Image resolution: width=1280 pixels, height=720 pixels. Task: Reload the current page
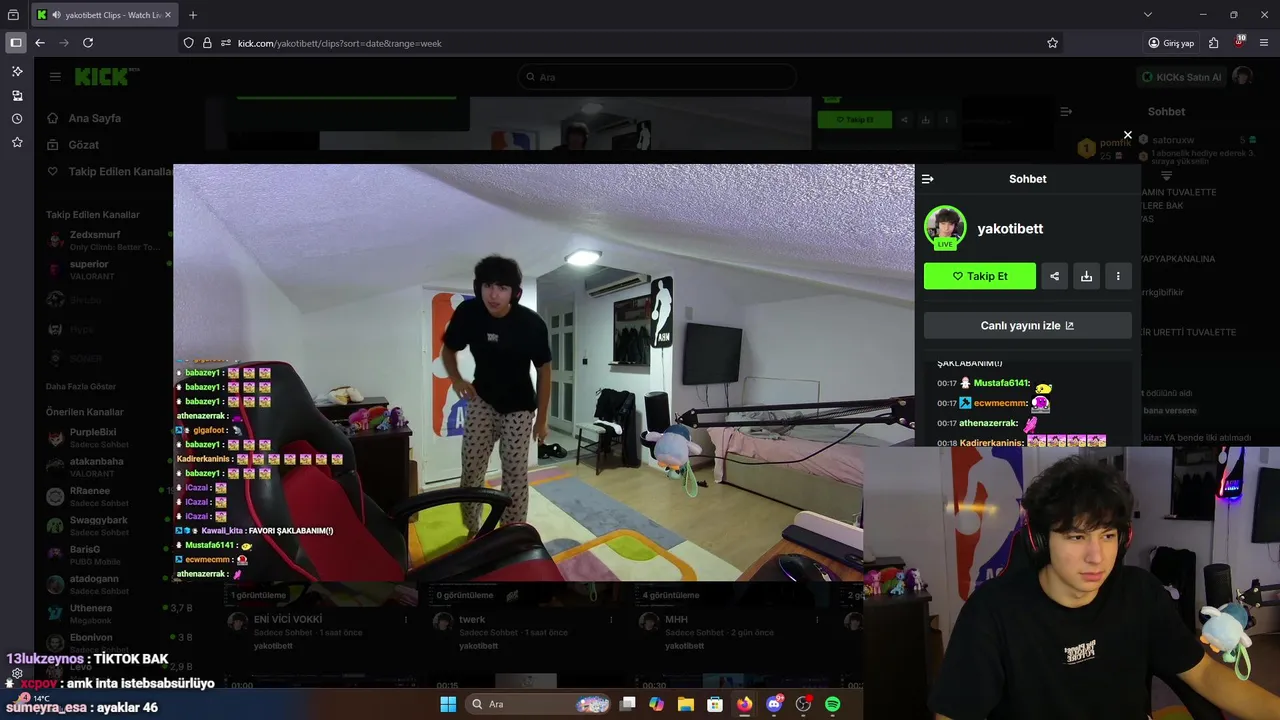coord(88,43)
